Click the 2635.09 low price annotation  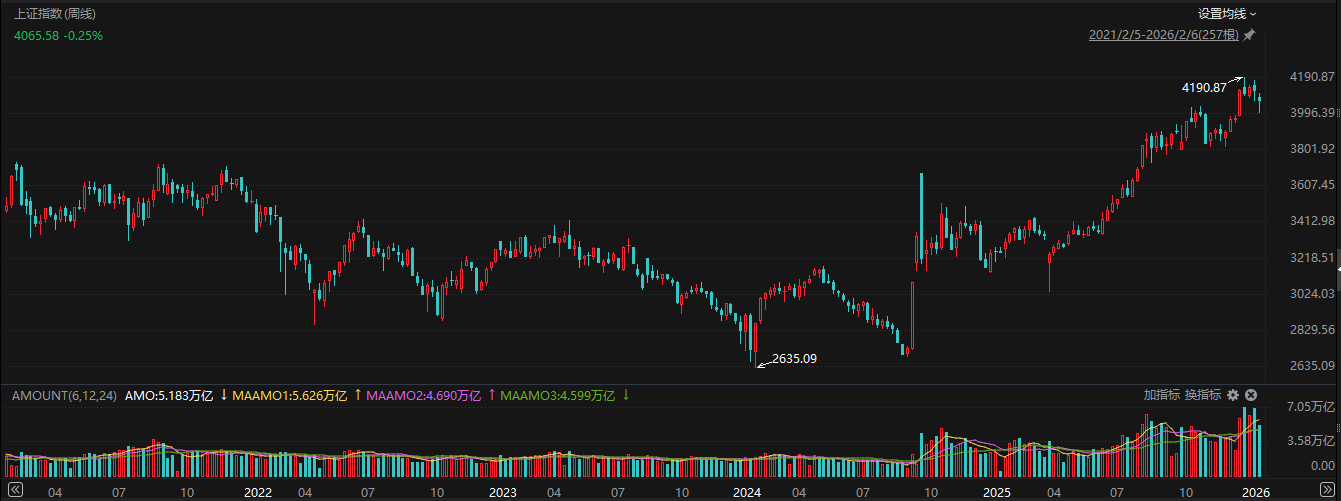coord(795,358)
